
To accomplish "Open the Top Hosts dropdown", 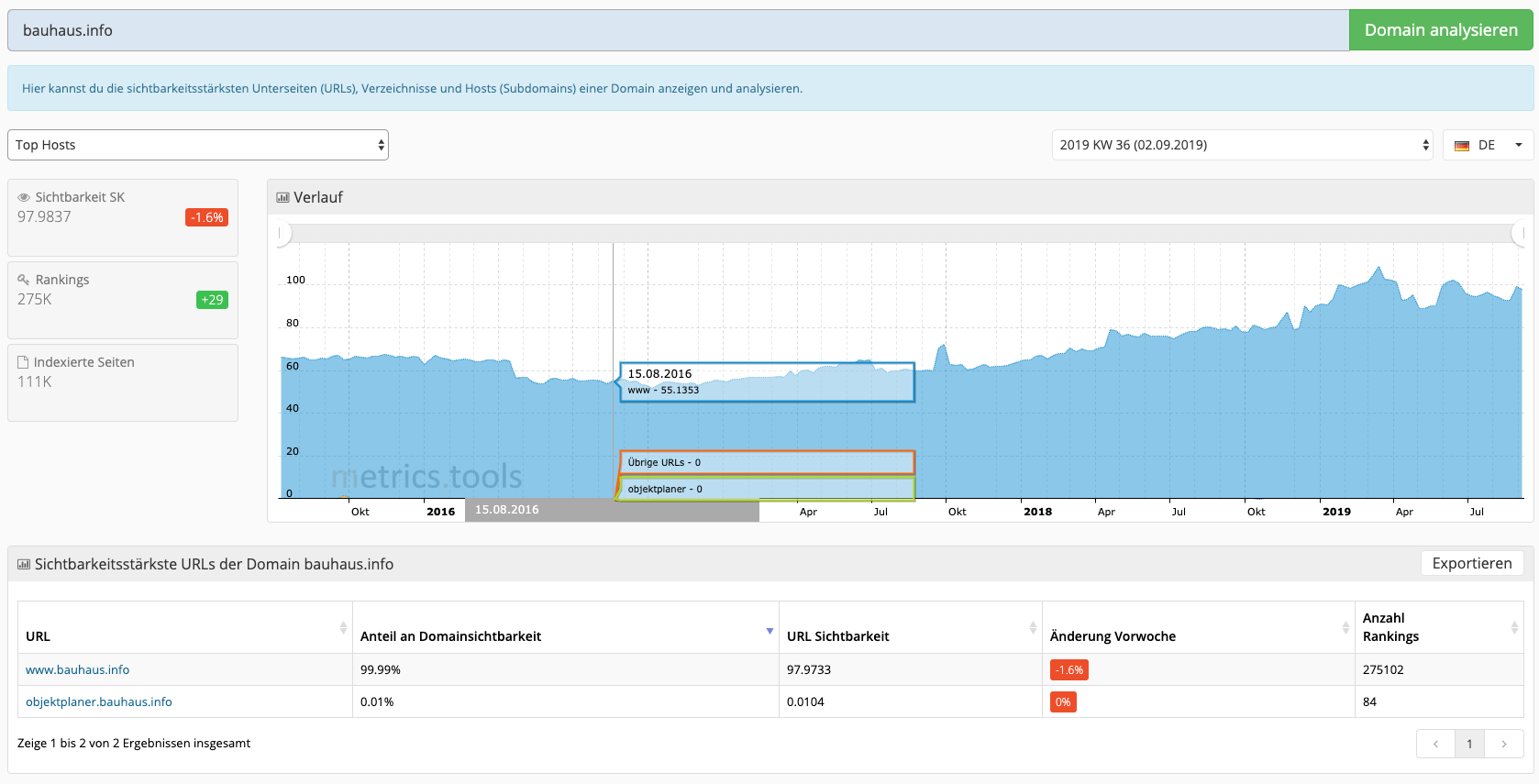I will 198,145.
